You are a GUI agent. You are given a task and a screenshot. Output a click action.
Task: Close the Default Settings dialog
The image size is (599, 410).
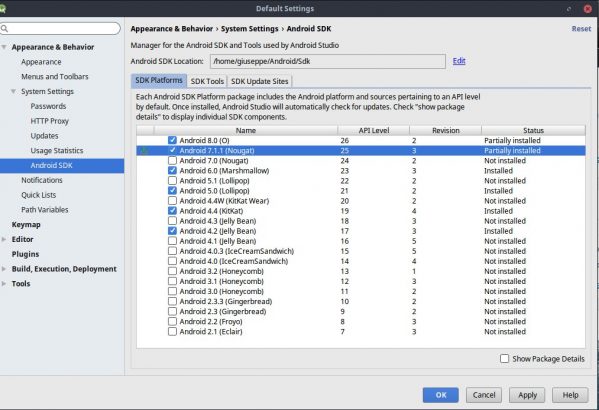tap(588, 8)
